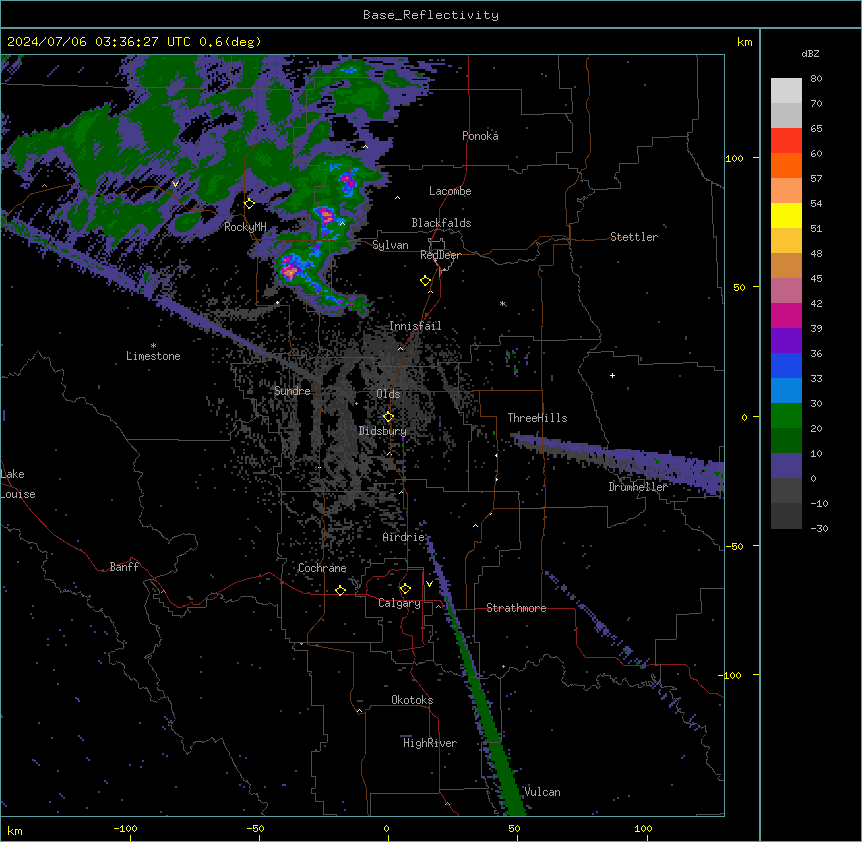Select the yellow diamond marker above the Calgary label
862x842 pixels.
coord(405,589)
